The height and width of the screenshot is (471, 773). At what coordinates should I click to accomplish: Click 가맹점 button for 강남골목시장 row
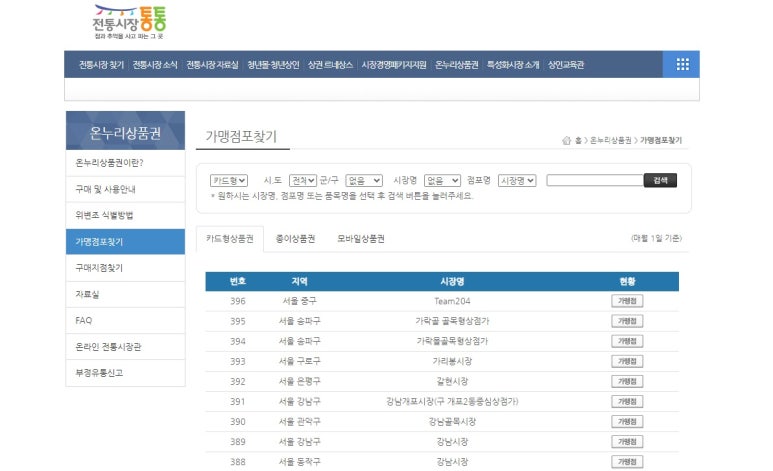coord(627,422)
